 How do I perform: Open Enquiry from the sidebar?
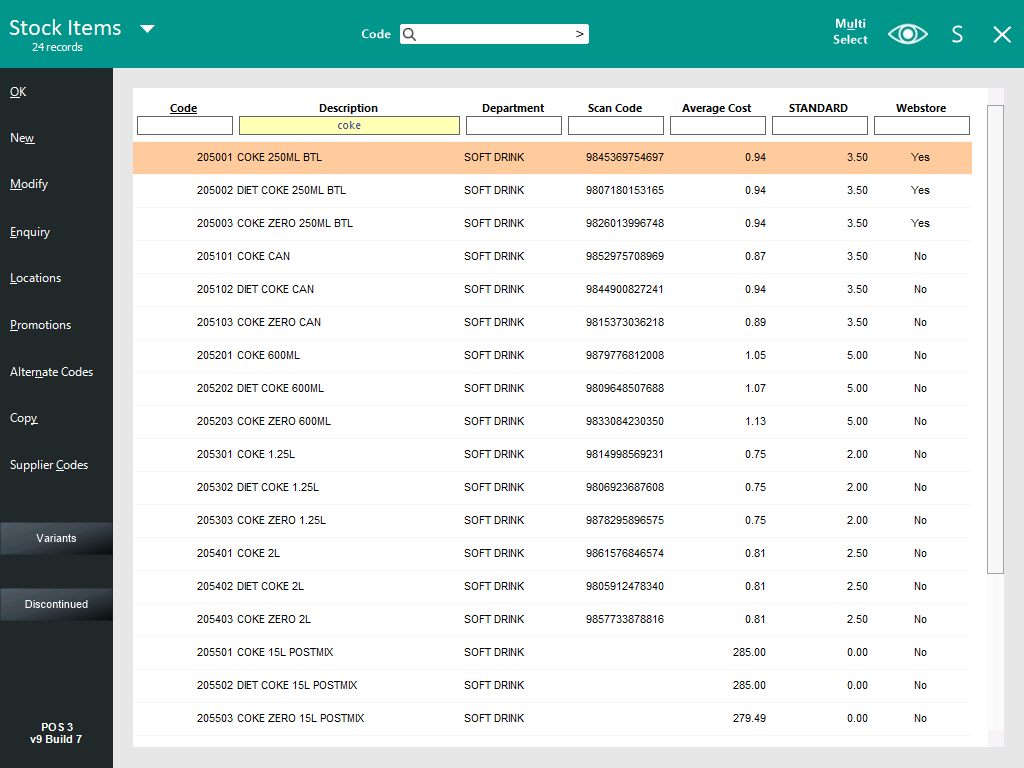[x=30, y=232]
